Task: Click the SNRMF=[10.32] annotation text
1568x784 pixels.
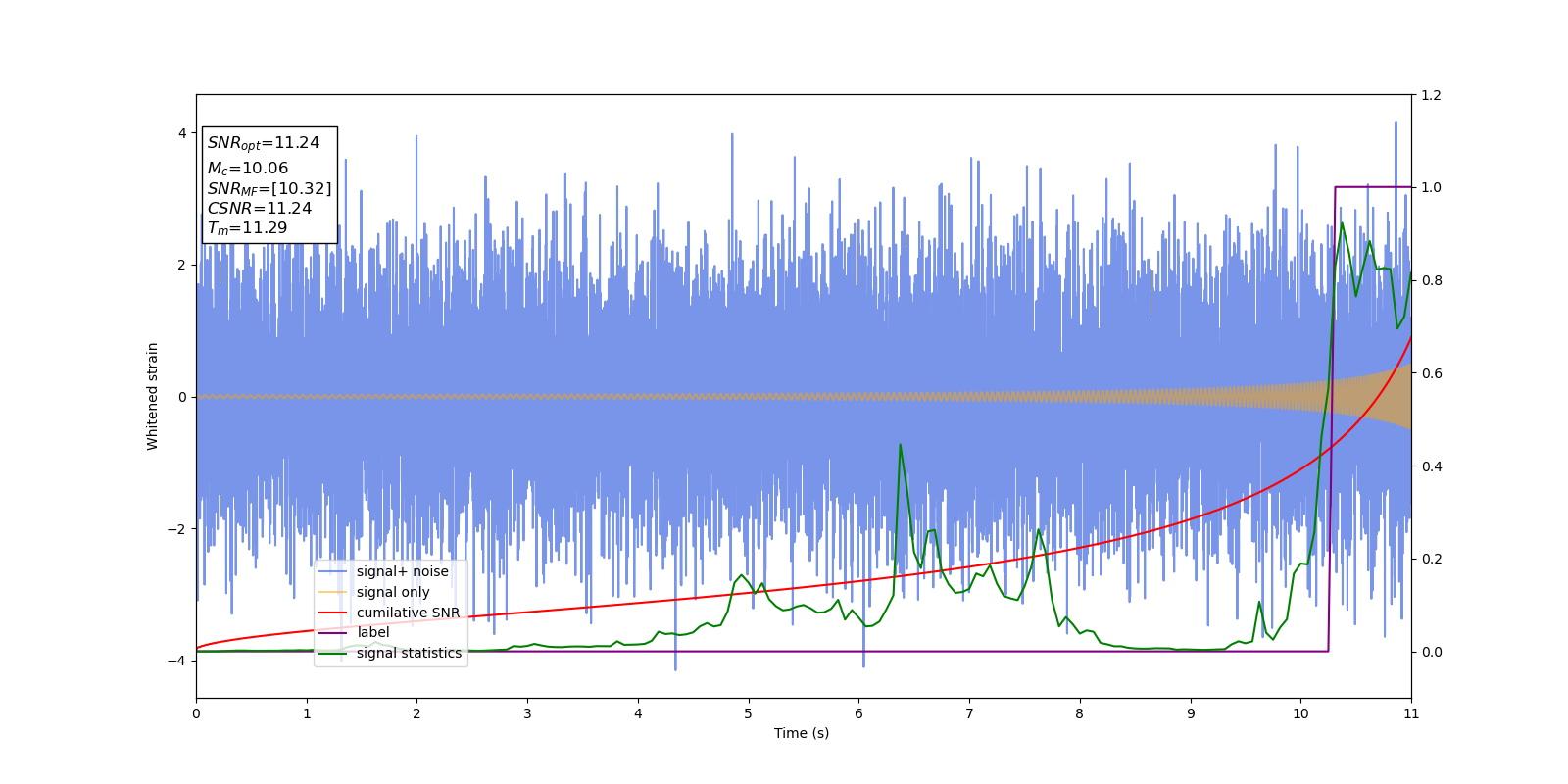Action: point(269,189)
